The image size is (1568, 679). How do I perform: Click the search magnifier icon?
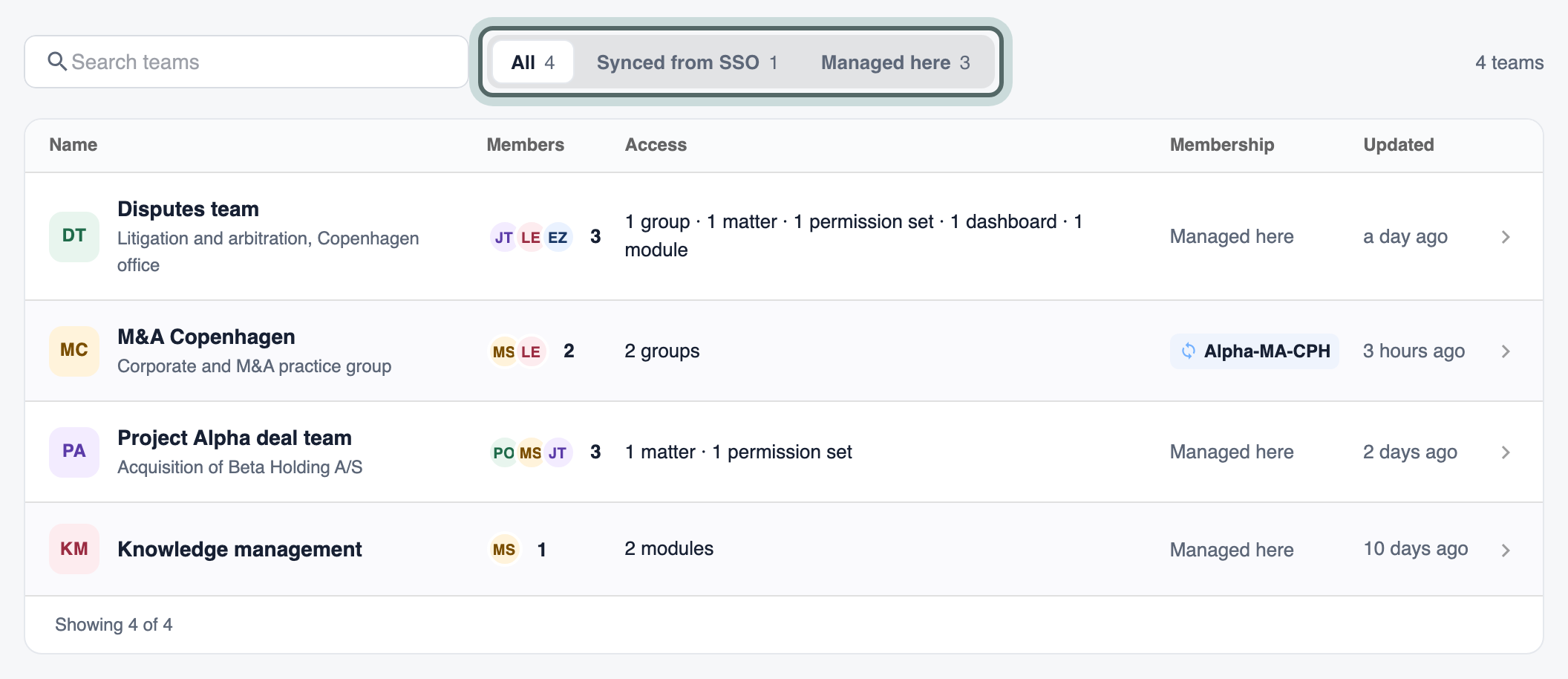click(x=57, y=61)
